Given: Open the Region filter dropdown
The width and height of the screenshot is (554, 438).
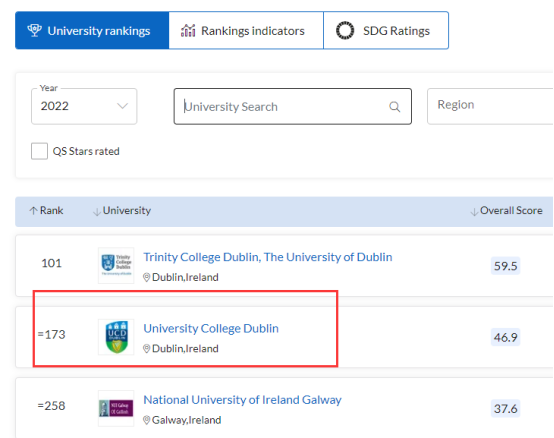Looking at the screenshot, I should tap(490, 106).
